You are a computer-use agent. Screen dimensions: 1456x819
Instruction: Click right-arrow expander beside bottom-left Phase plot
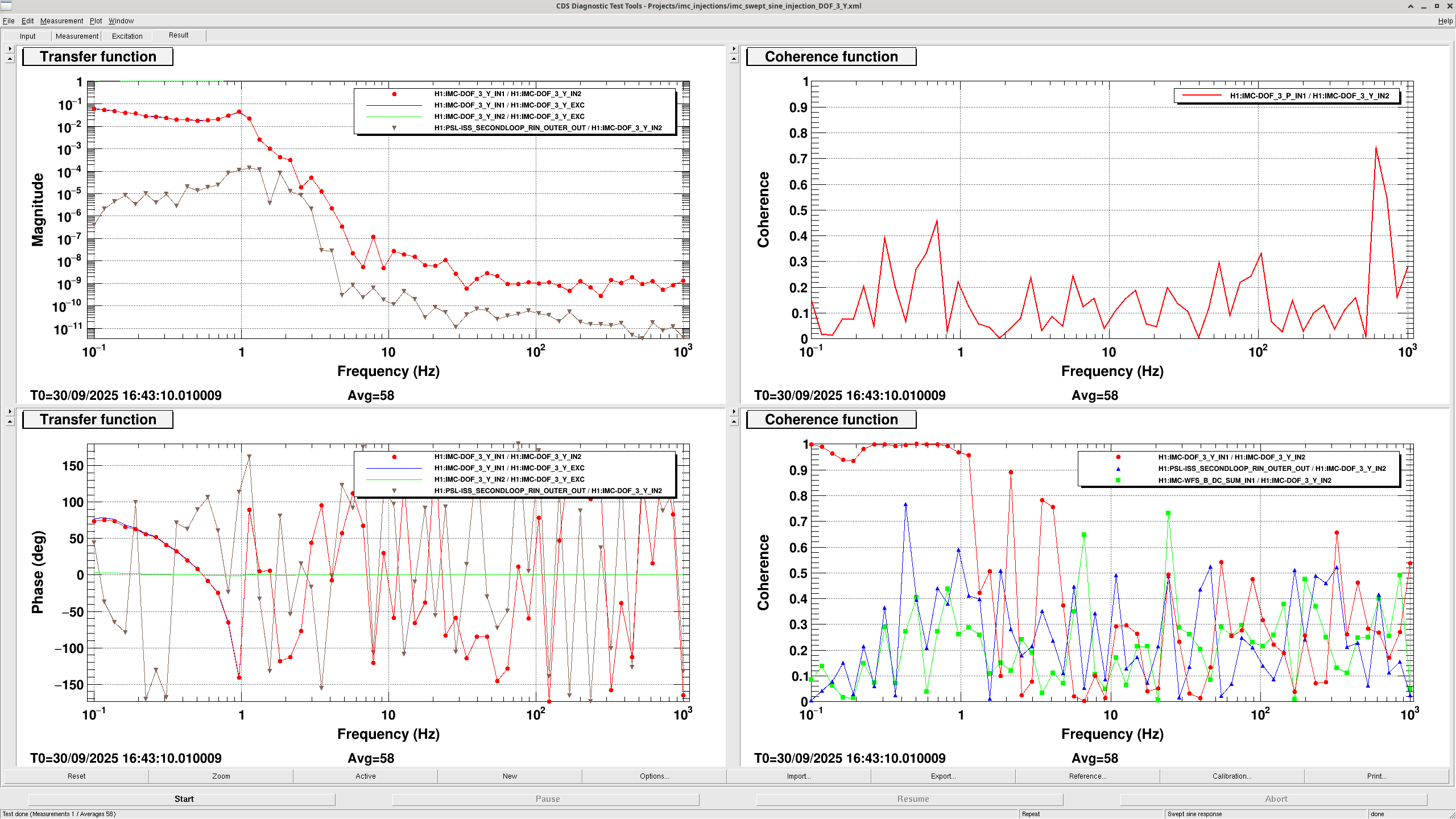point(10,411)
